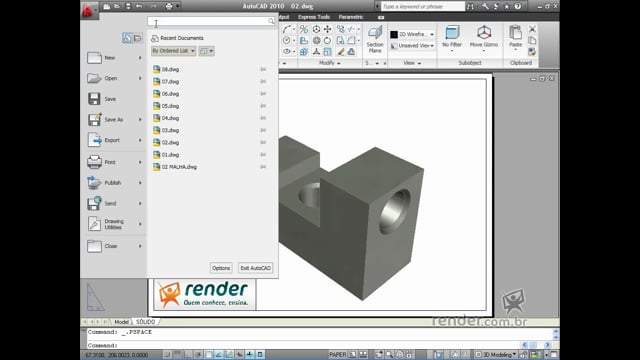Toggle Open Documents view button
The width and height of the screenshot is (640, 360).
tap(138, 38)
